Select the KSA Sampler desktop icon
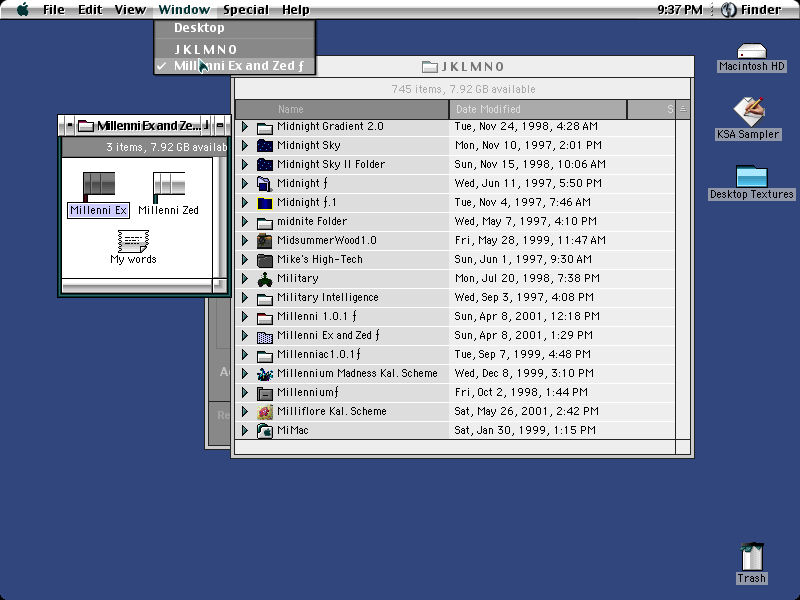 [748, 111]
